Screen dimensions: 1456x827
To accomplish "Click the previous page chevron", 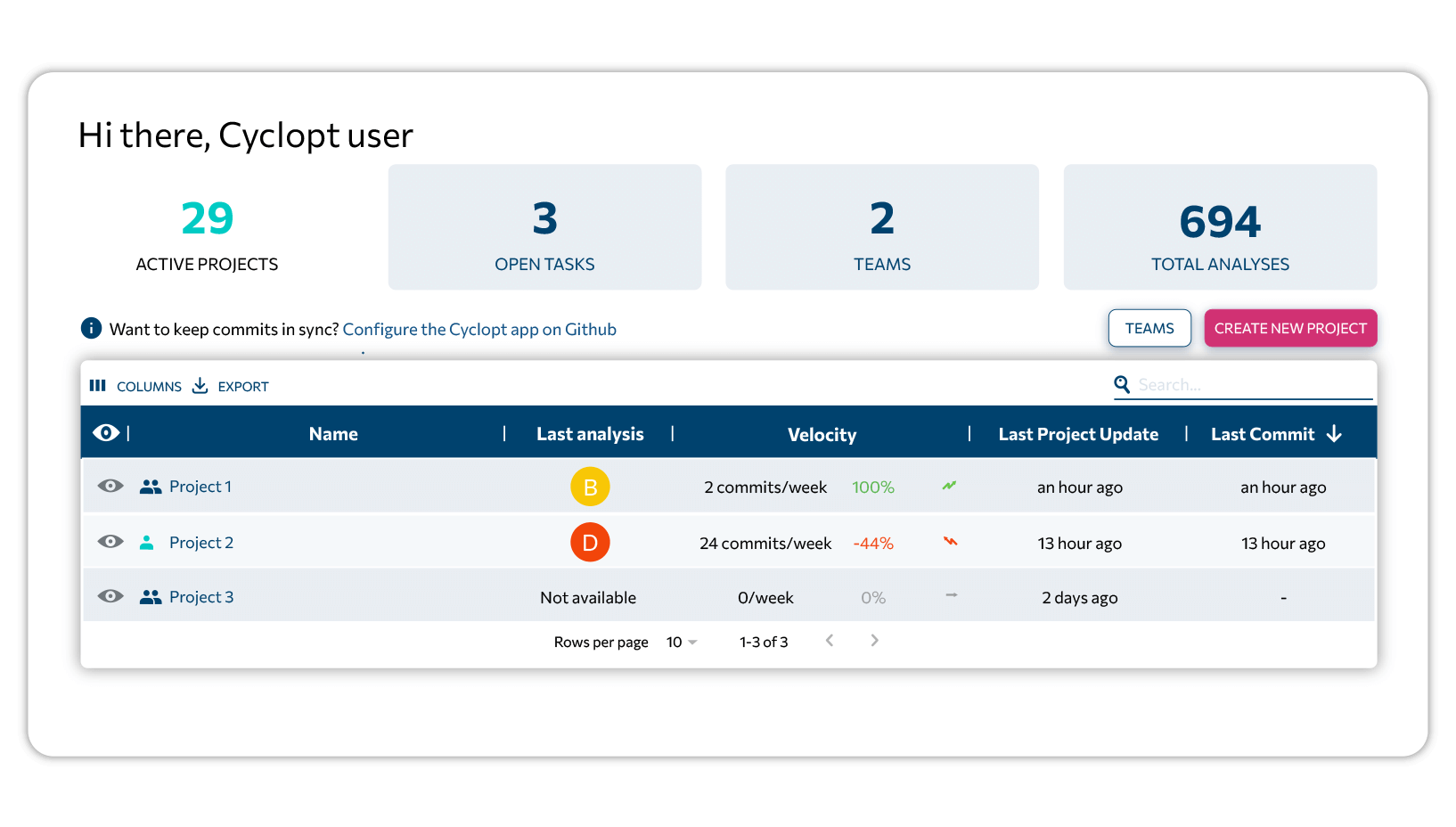I will pyautogui.click(x=830, y=640).
